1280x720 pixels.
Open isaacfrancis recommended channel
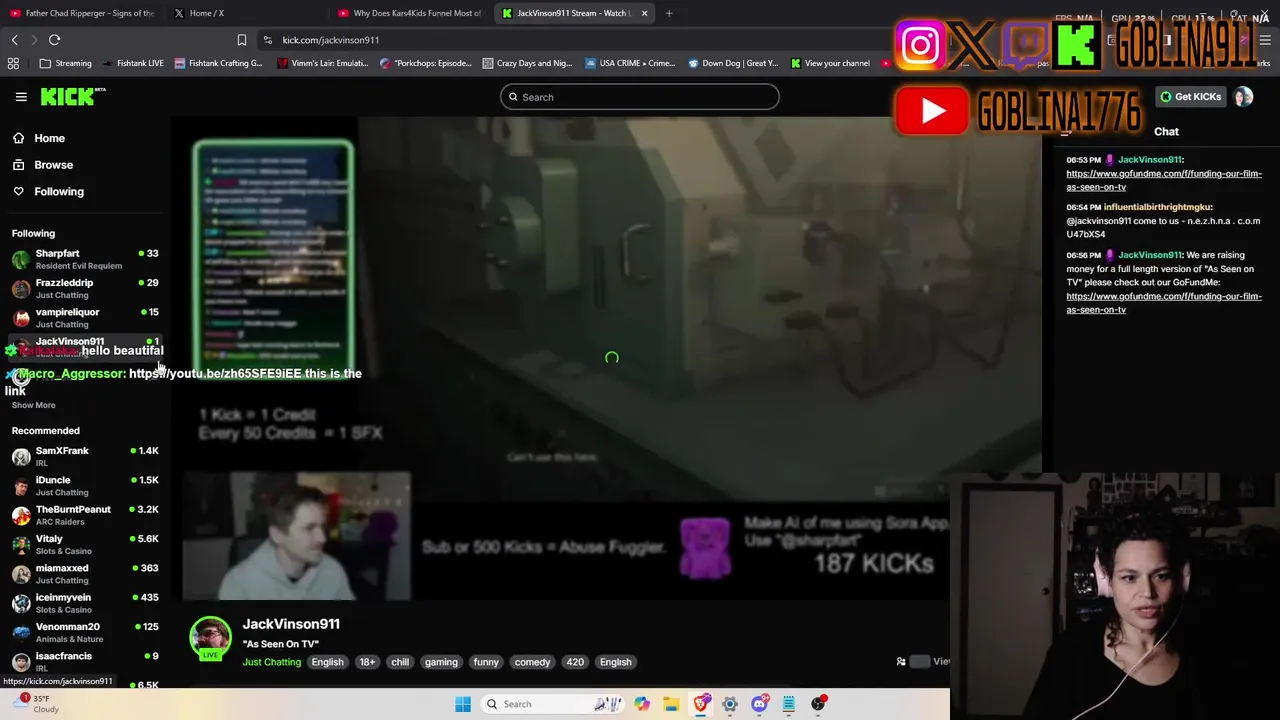pos(85,661)
